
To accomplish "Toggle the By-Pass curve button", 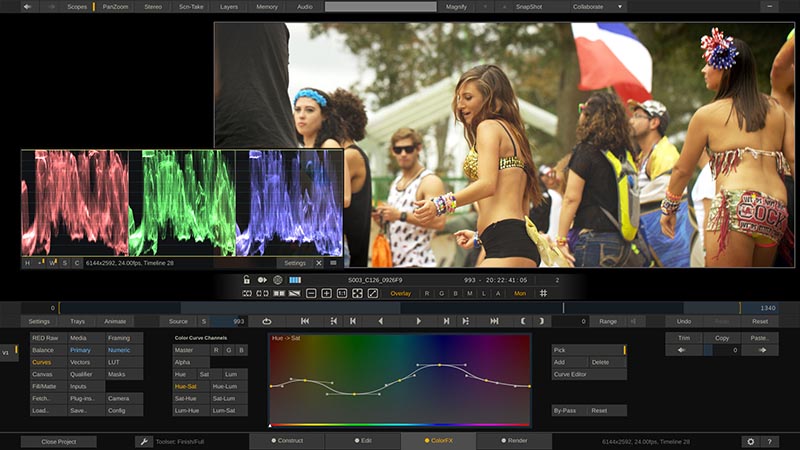I will (567, 411).
